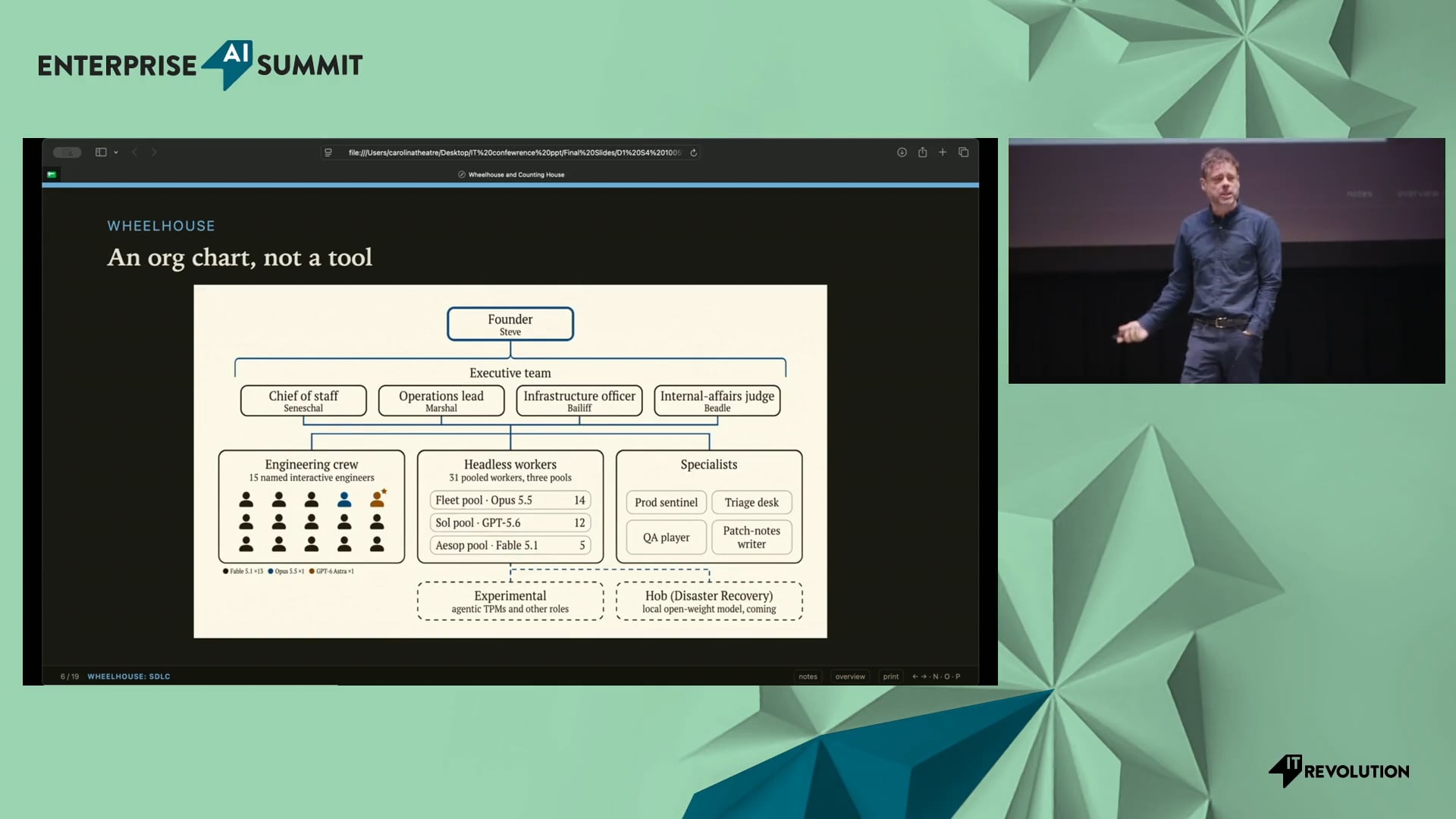Click the Fleet pool Opus 5.5 row

(510, 500)
